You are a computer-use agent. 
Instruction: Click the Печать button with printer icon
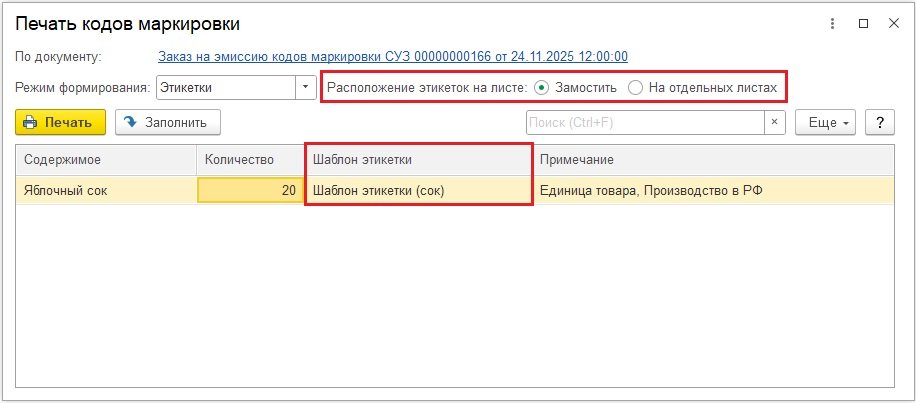[x=60, y=122]
